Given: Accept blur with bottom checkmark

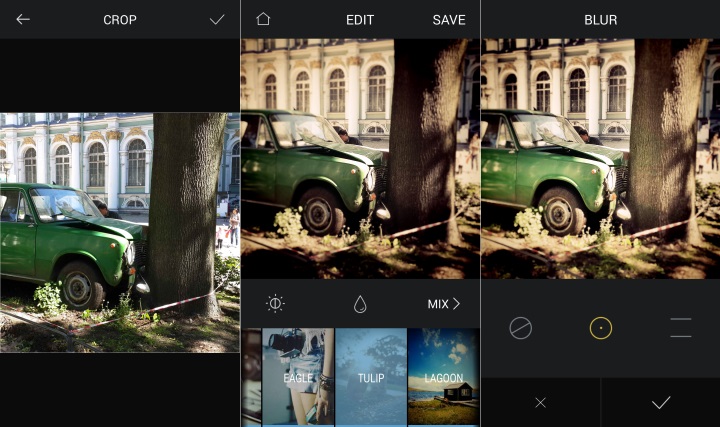Looking at the screenshot, I should [x=661, y=403].
